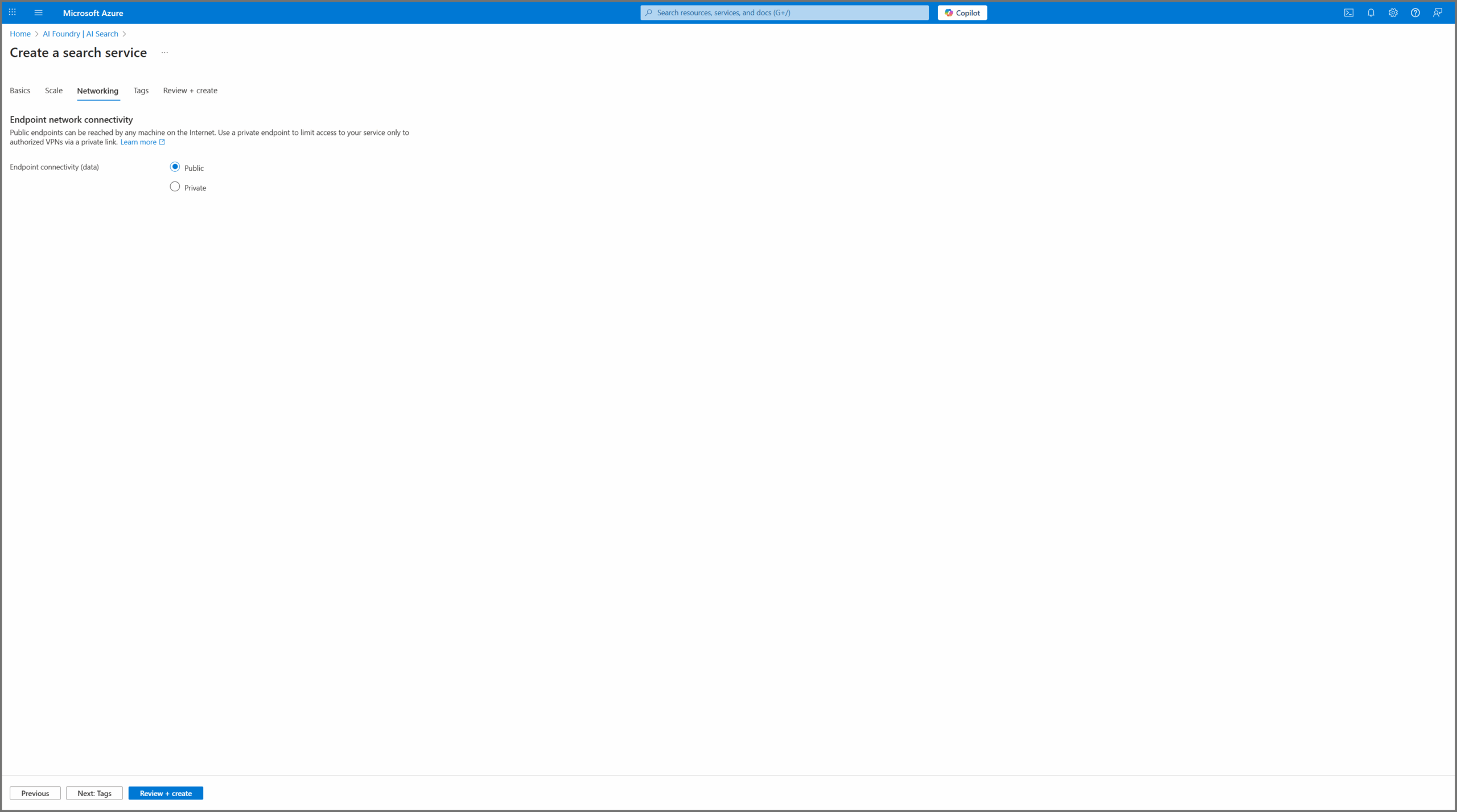Open the Review + create tab
Screen dimensions: 1457x812
click(190, 90)
